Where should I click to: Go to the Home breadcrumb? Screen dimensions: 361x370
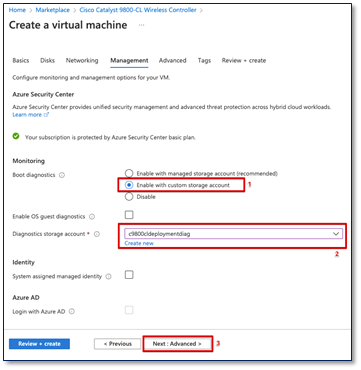[17, 10]
